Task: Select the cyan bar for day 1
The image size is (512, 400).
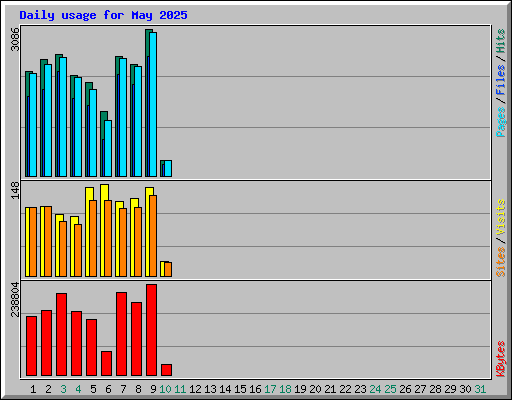Action: coord(33,125)
